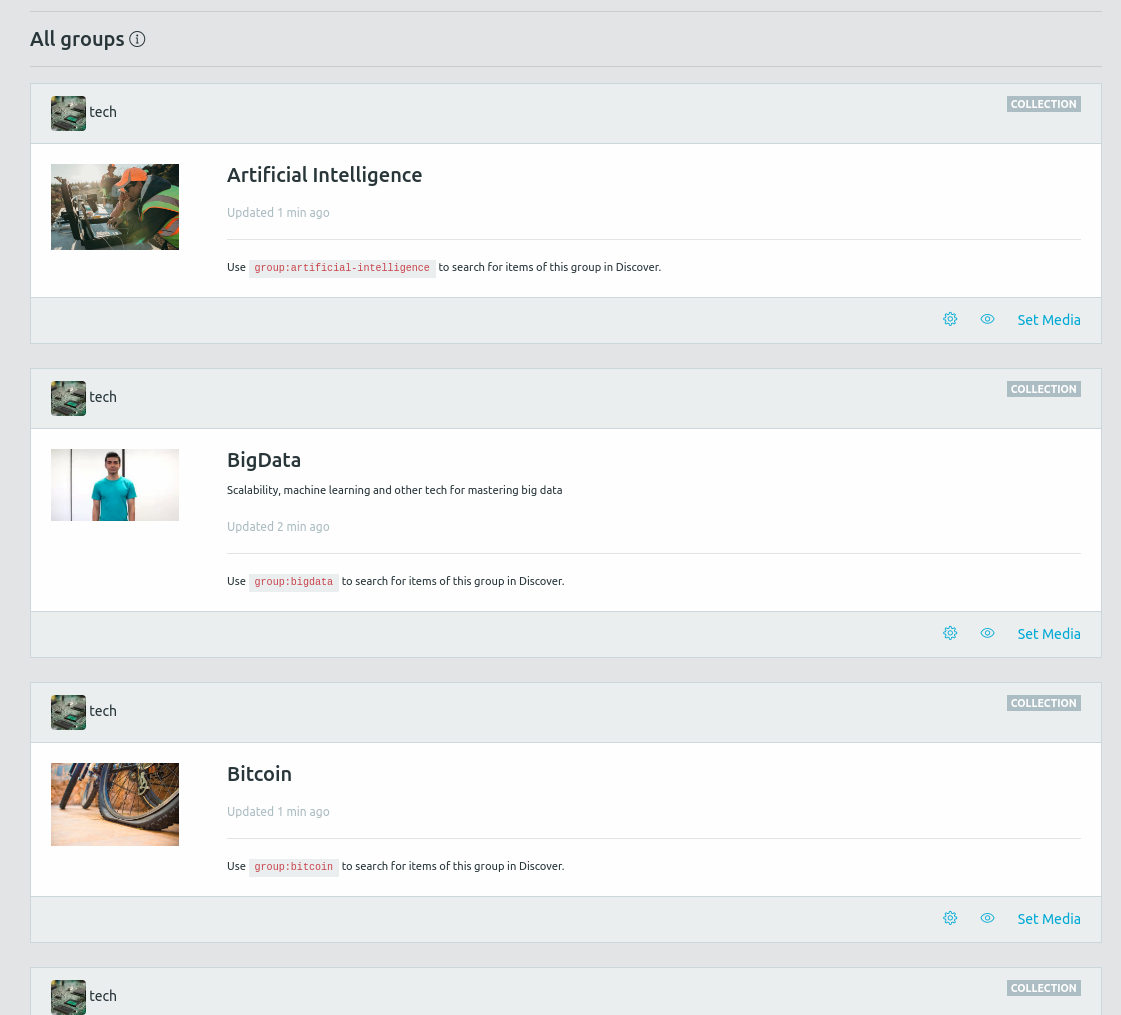Click tech avatar icon on bottom partial card
The height and width of the screenshot is (1015, 1121).
pos(68,996)
